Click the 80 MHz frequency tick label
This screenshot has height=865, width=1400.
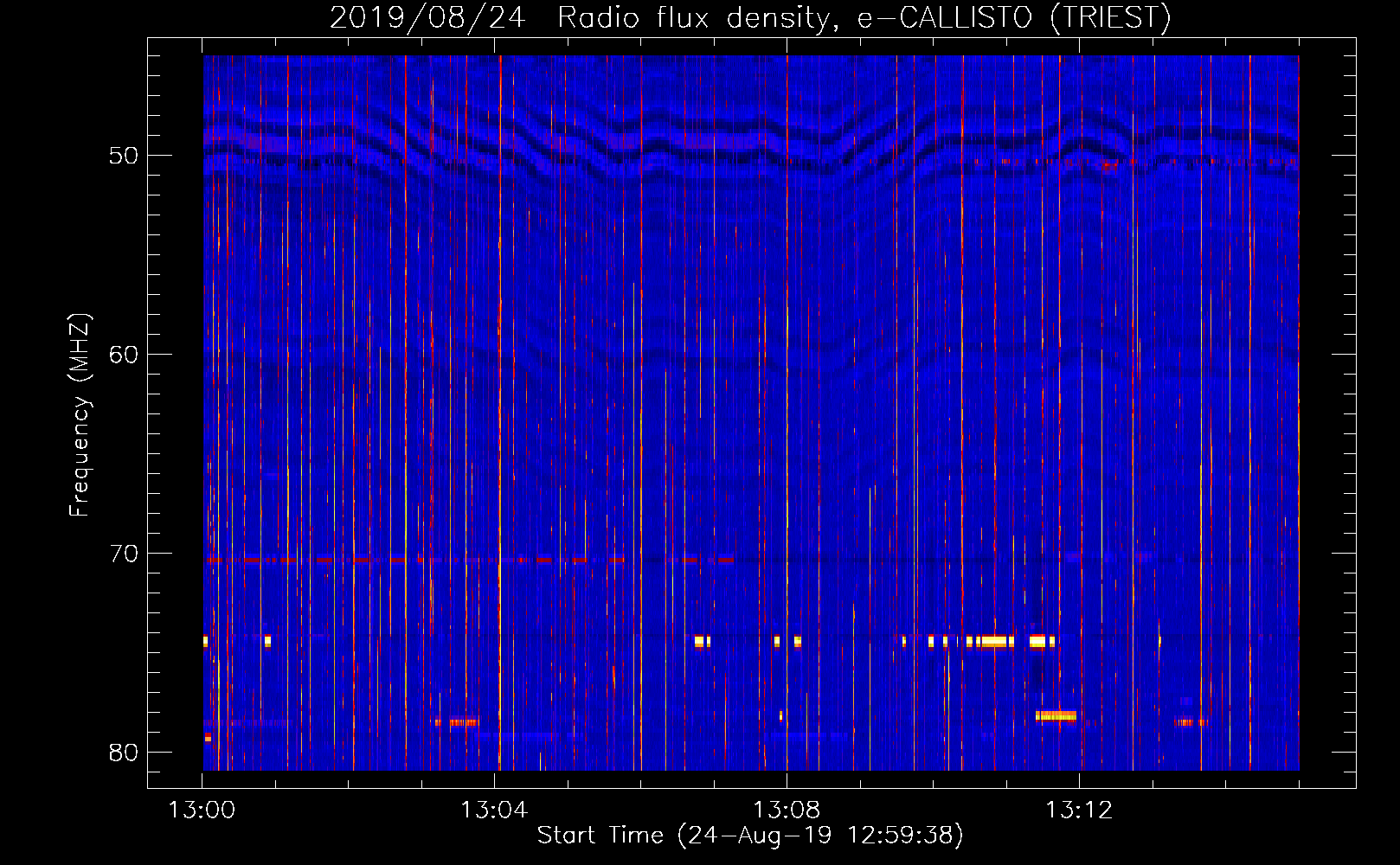[x=124, y=753]
